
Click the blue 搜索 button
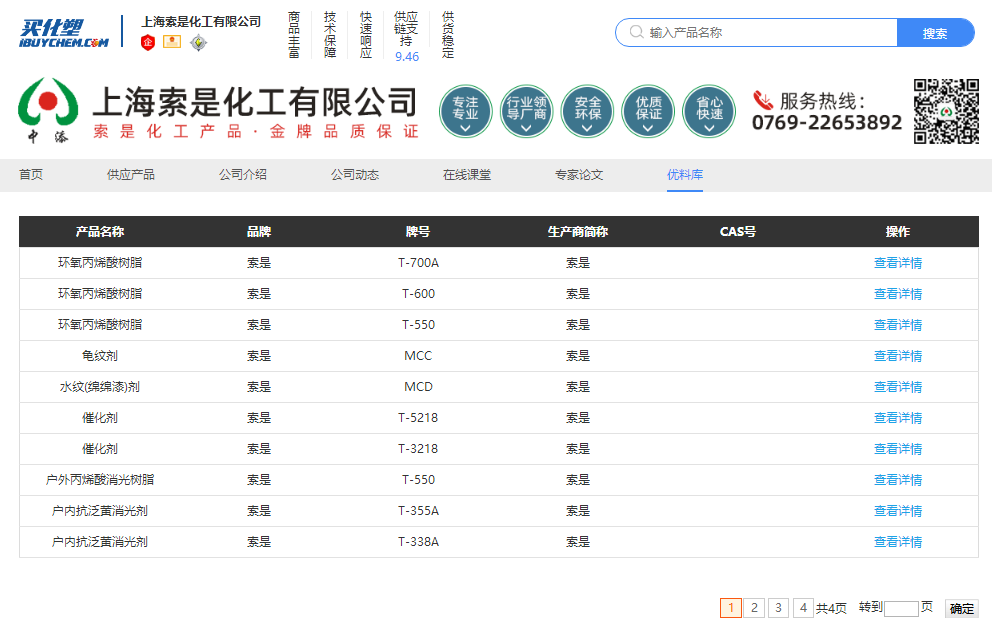(935, 32)
